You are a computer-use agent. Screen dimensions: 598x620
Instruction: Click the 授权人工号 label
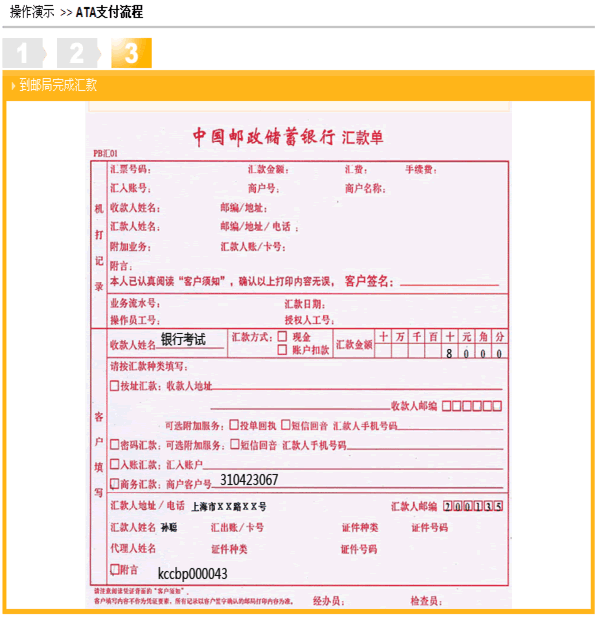309,319
